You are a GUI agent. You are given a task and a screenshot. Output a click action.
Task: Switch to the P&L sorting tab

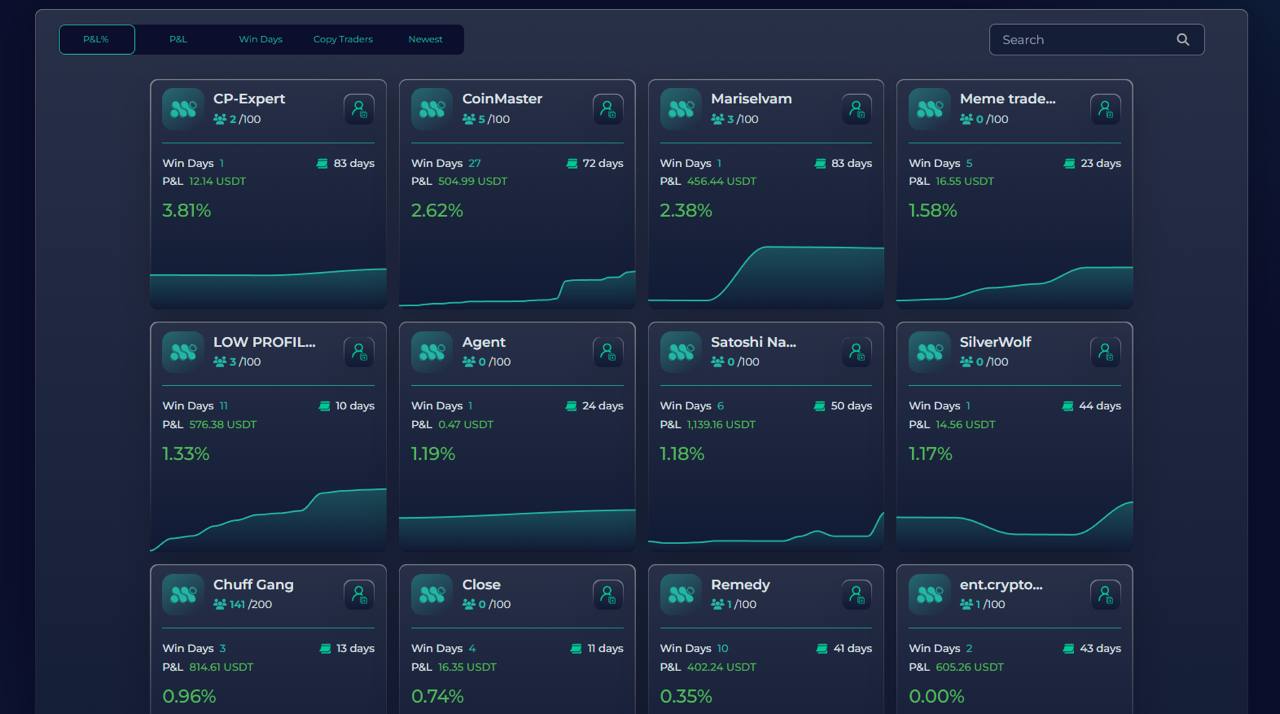[178, 40]
